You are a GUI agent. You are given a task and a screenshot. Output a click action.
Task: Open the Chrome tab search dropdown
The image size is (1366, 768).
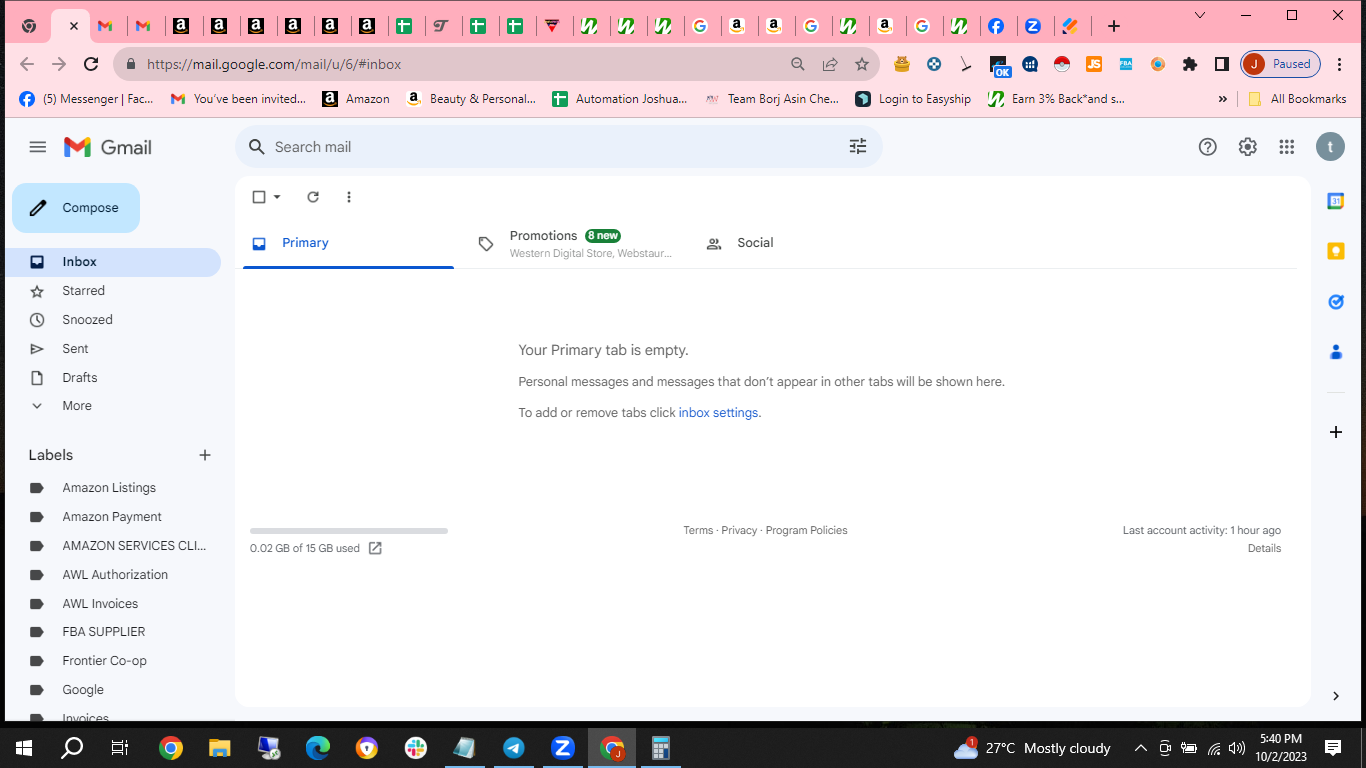pyautogui.click(x=1201, y=15)
